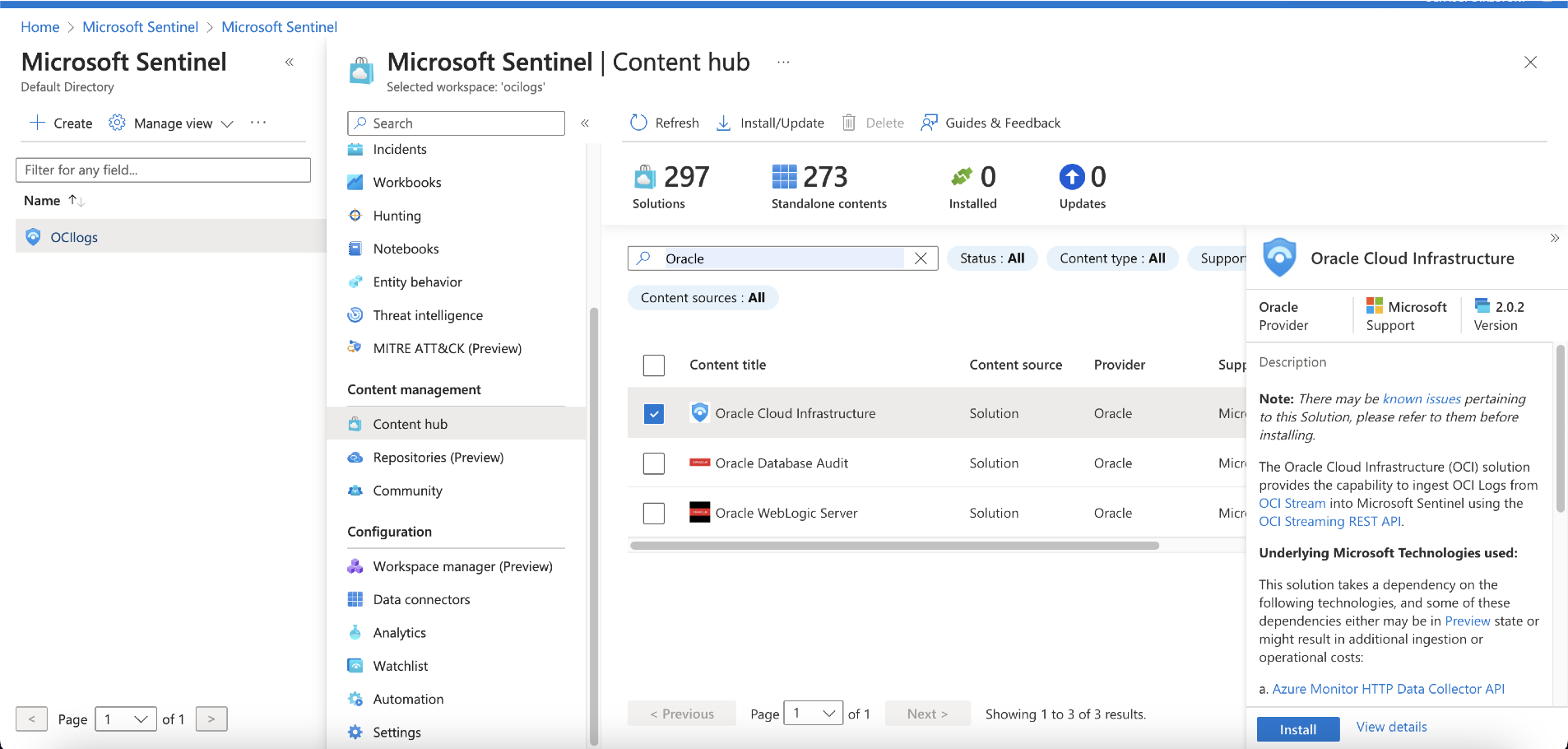This screenshot has width=1568, height=749.
Task: Open the ellipsis more options beside Content hub title
Action: 783,62
